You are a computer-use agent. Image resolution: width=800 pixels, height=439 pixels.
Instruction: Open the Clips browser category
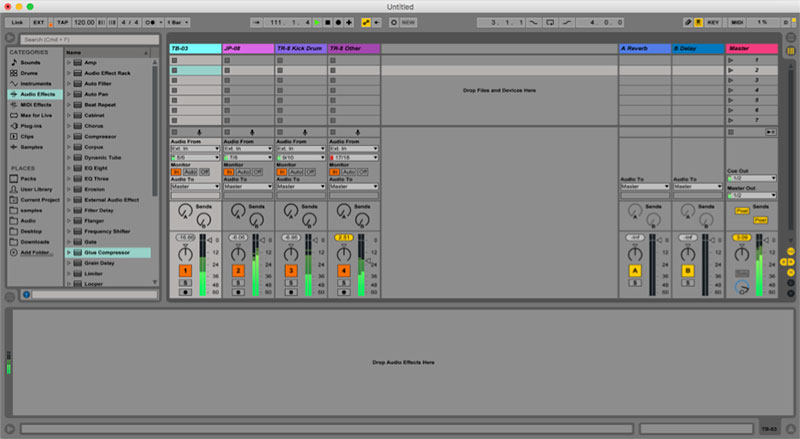pos(27,137)
